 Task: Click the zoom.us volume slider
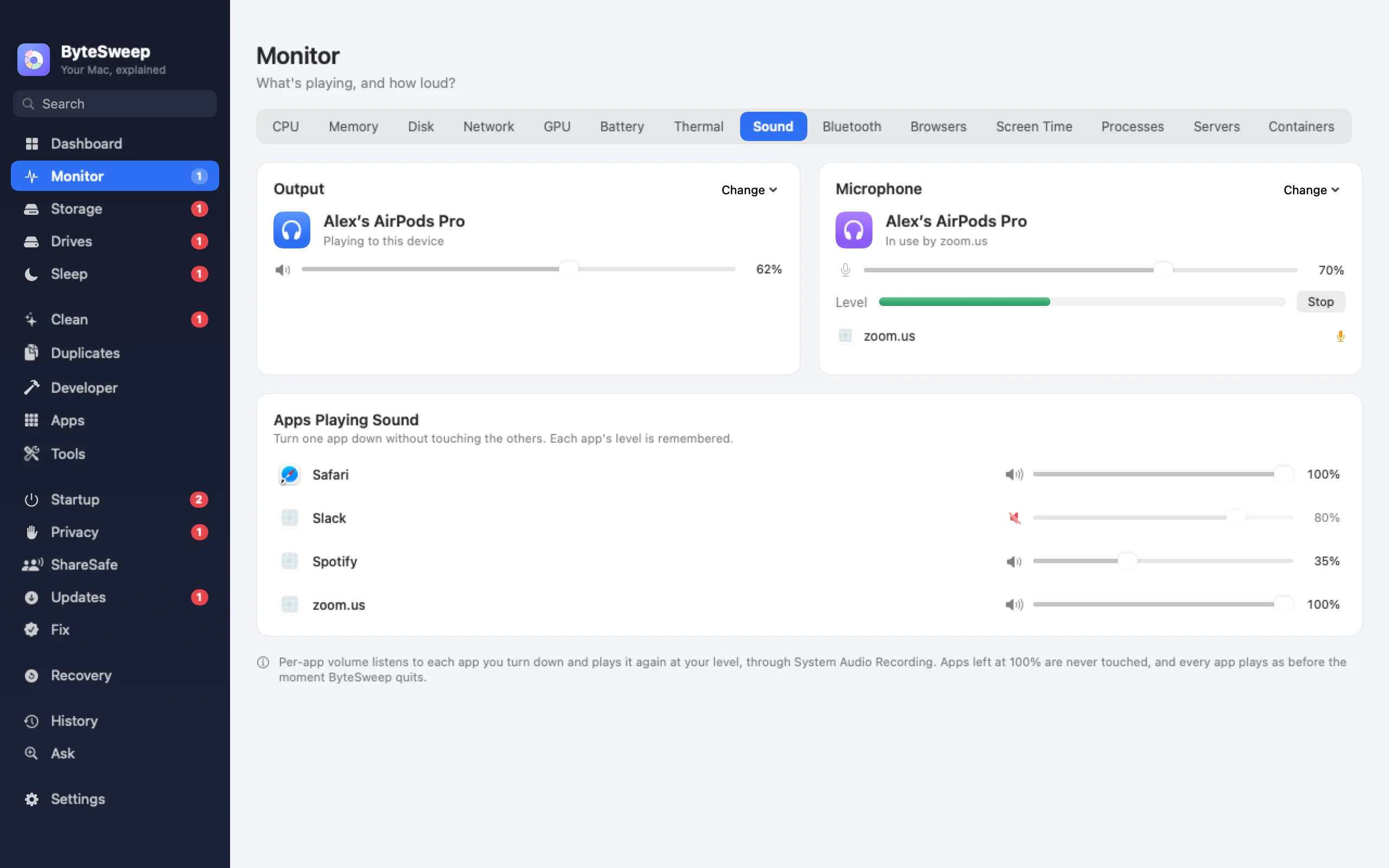1163,604
